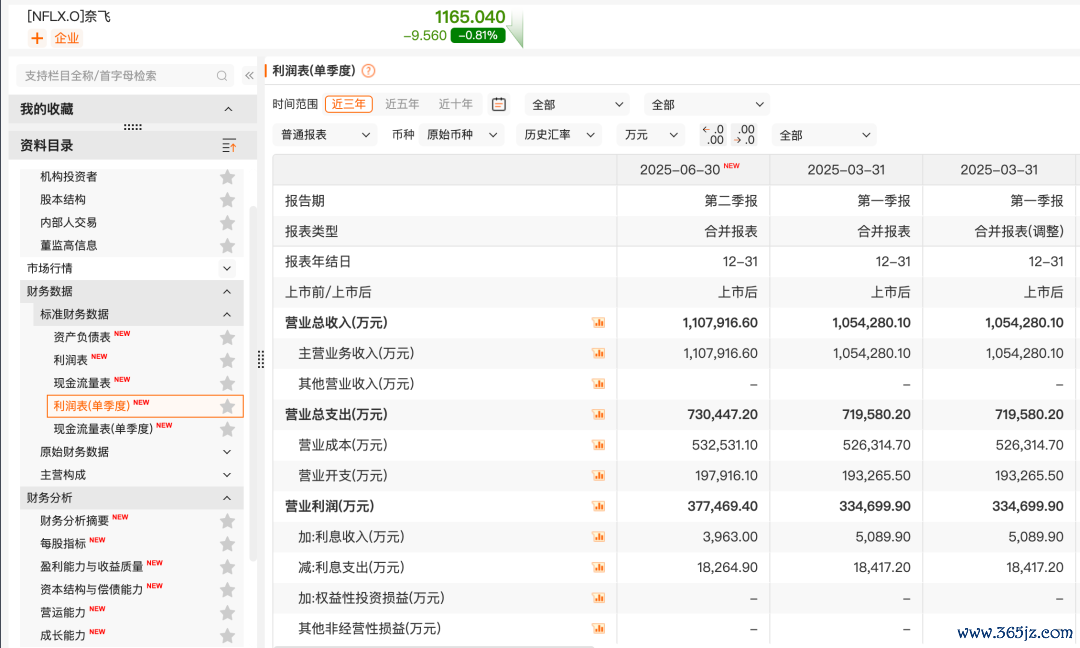Click the 2025-06-30 column header
The height and width of the screenshot is (648, 1080).
tap(693, 169)
